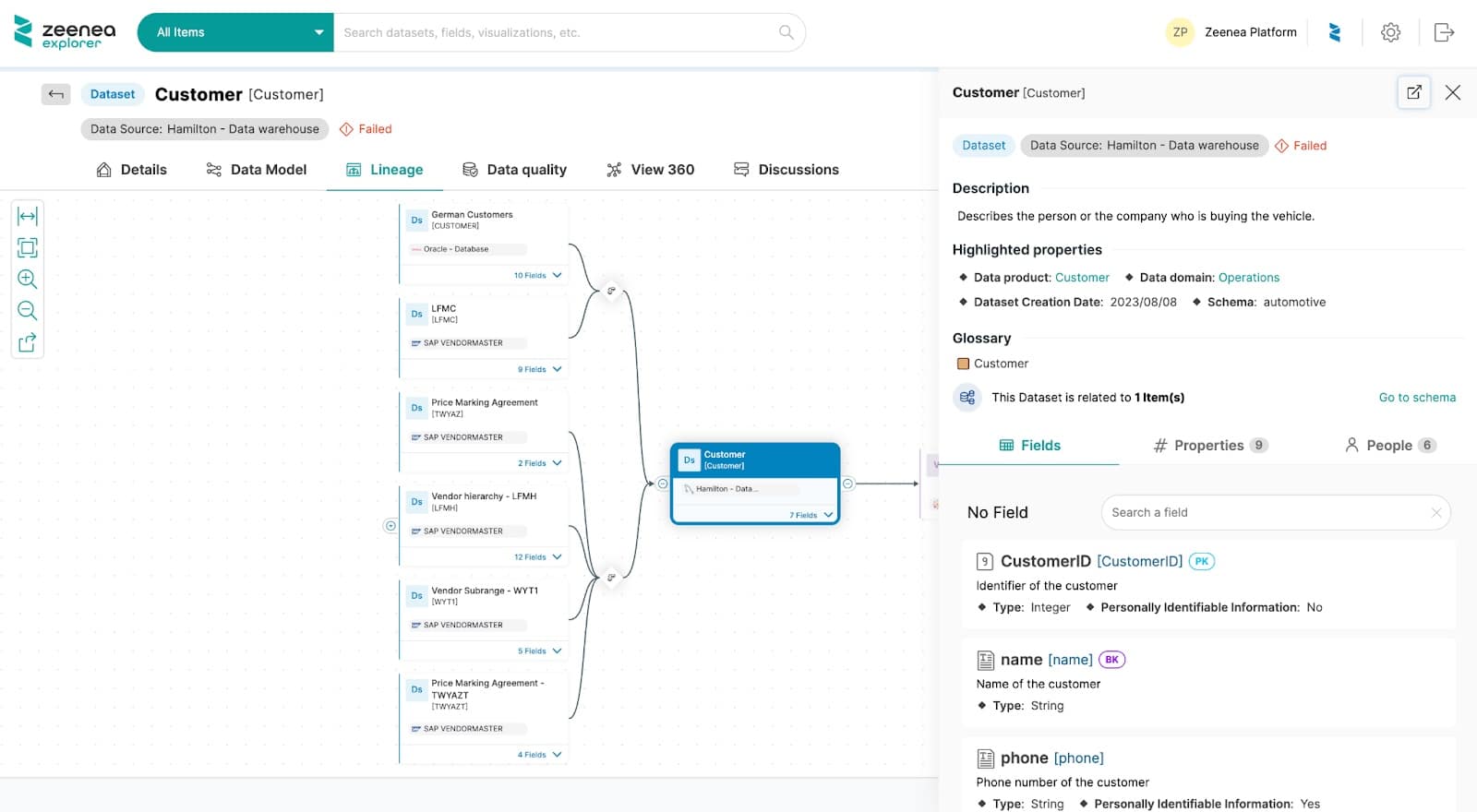This screenshot has width=1477, height=812.
Task: Expand 7 Fields on Customer node
Action: click(x=811, y=515)
